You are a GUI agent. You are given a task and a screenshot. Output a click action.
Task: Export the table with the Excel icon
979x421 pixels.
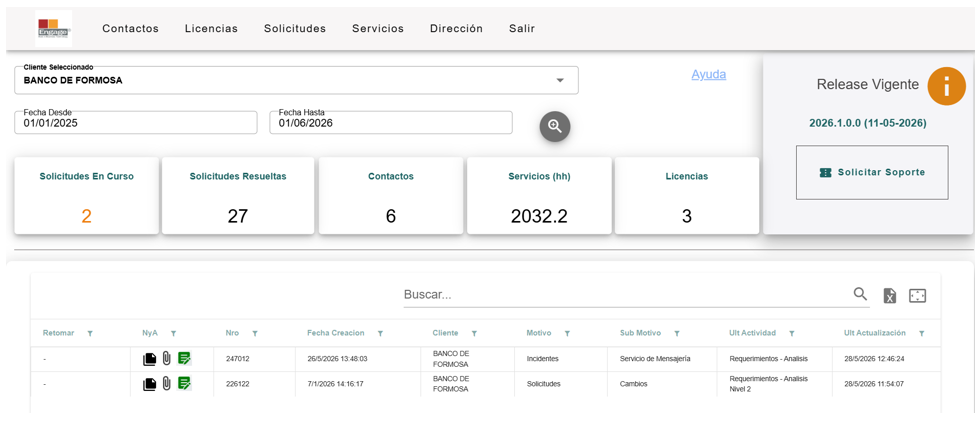[x=890, y=296]
